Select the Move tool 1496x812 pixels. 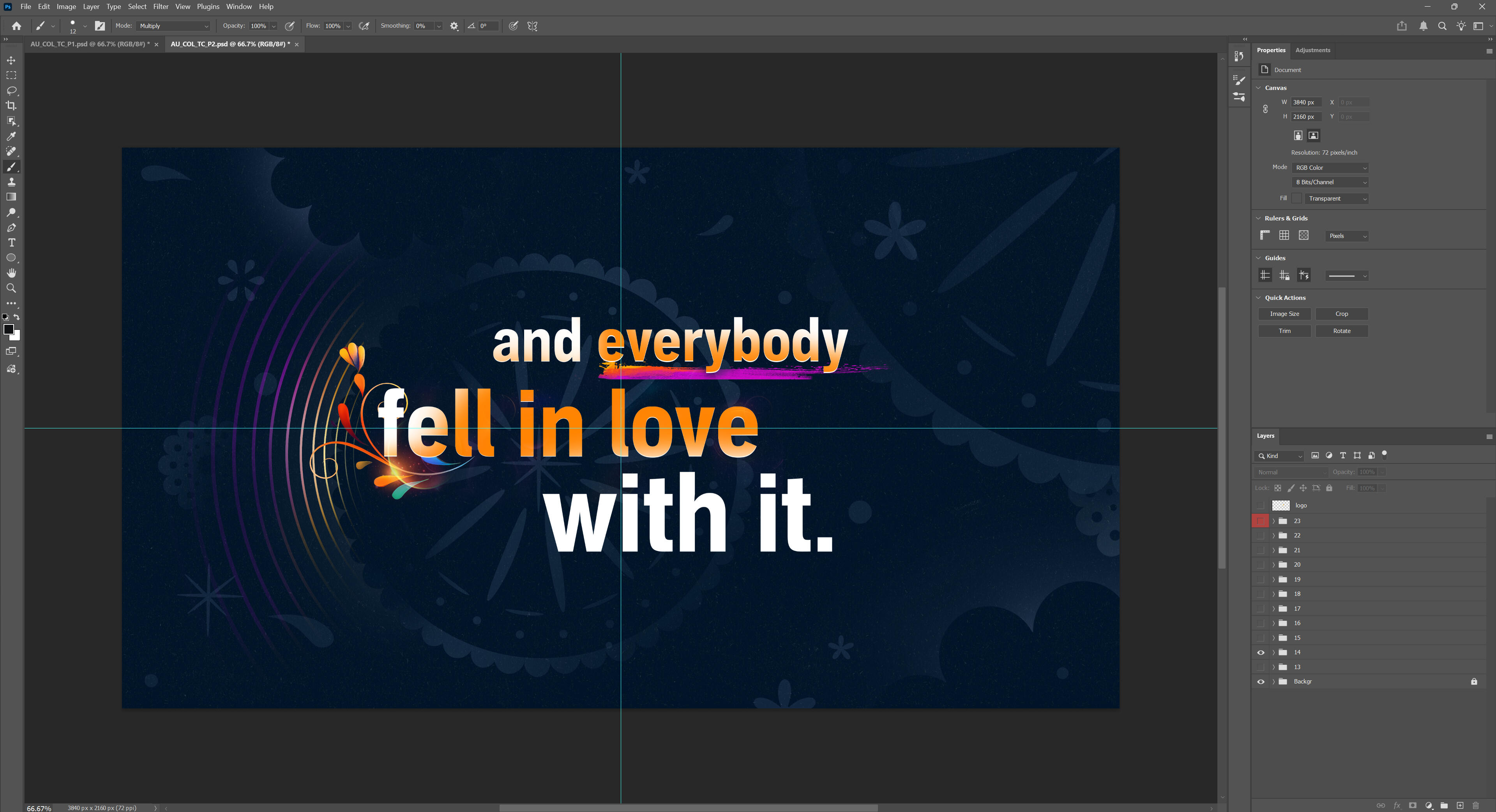coord(11,60)
